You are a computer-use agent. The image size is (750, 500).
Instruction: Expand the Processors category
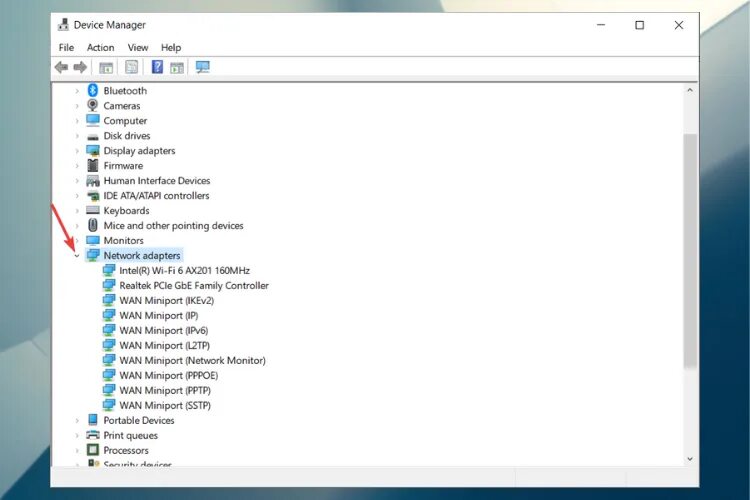(77, 450)
